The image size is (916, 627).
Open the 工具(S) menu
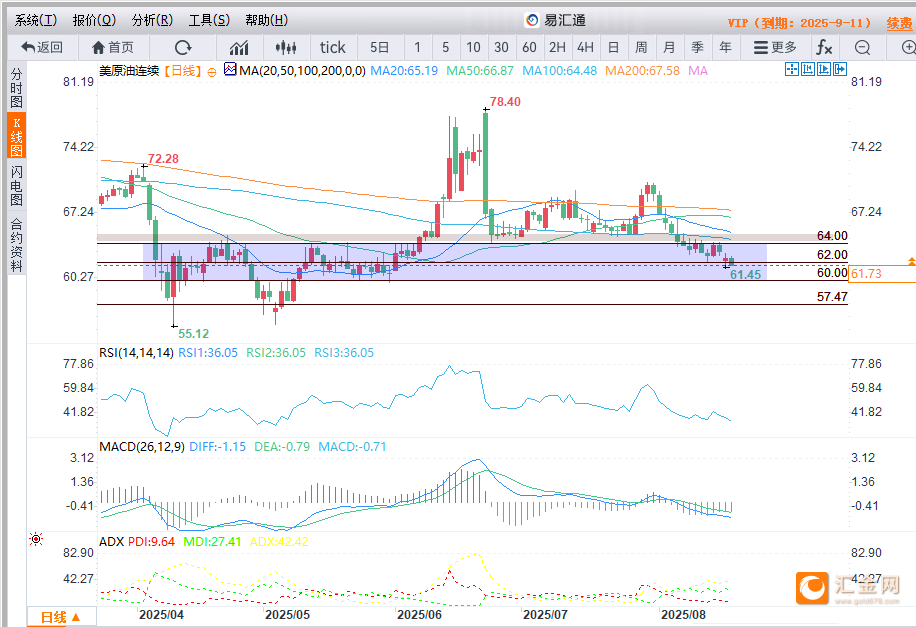coord(209,20)
